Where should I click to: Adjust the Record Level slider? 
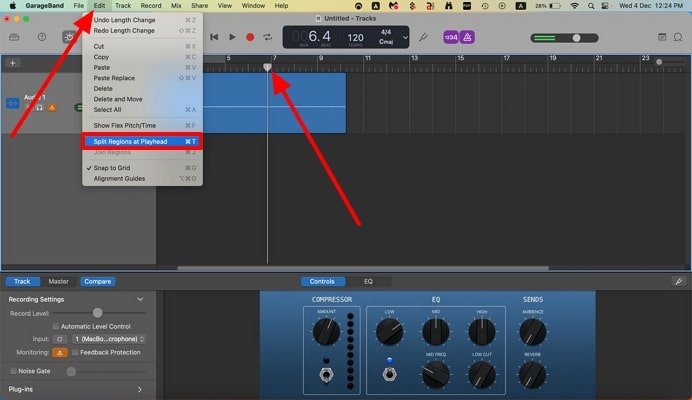pos(98,313)
